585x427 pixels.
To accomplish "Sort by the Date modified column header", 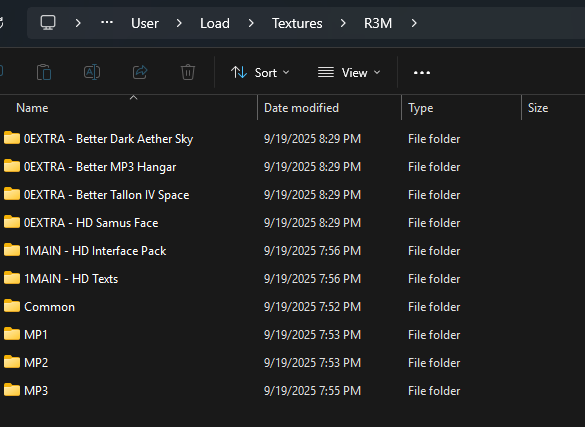I will tap(301, 108).
